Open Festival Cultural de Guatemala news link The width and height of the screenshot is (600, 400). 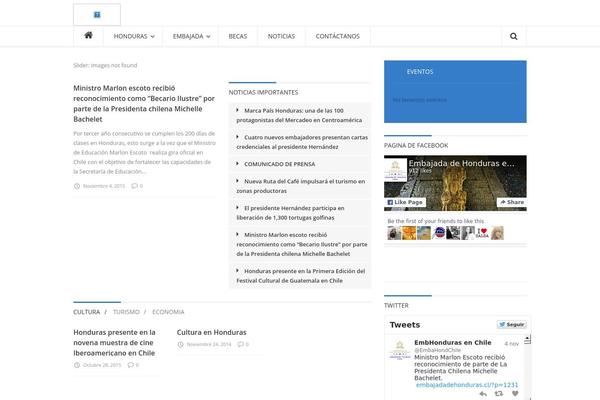301,276
